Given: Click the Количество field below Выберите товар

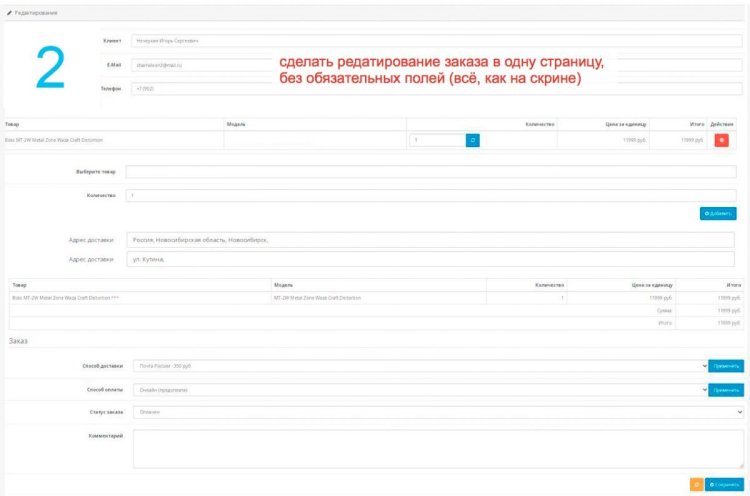Looking at the screenshot, I should (430, 195).
